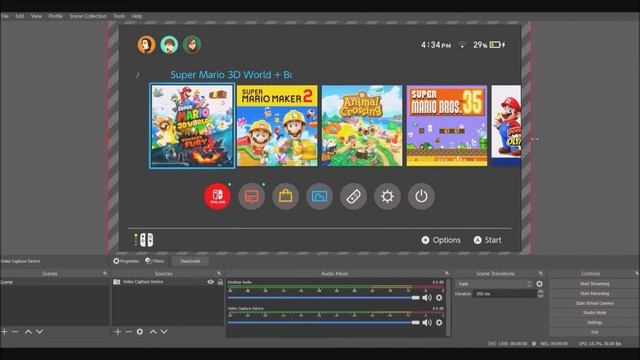This screenshot has height=360, width=640.
Task: Move the scene down in the Scenes list
Action: coord(39,332)
